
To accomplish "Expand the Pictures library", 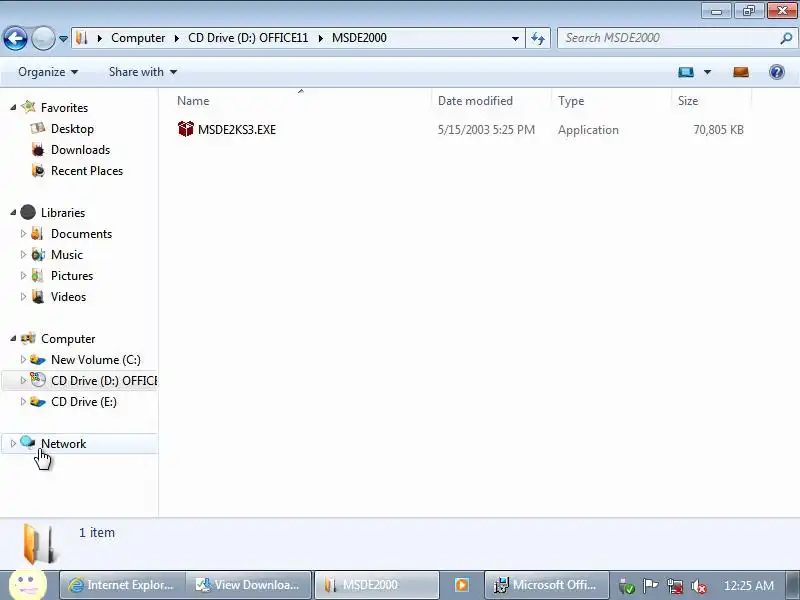I will coord(23,275).
